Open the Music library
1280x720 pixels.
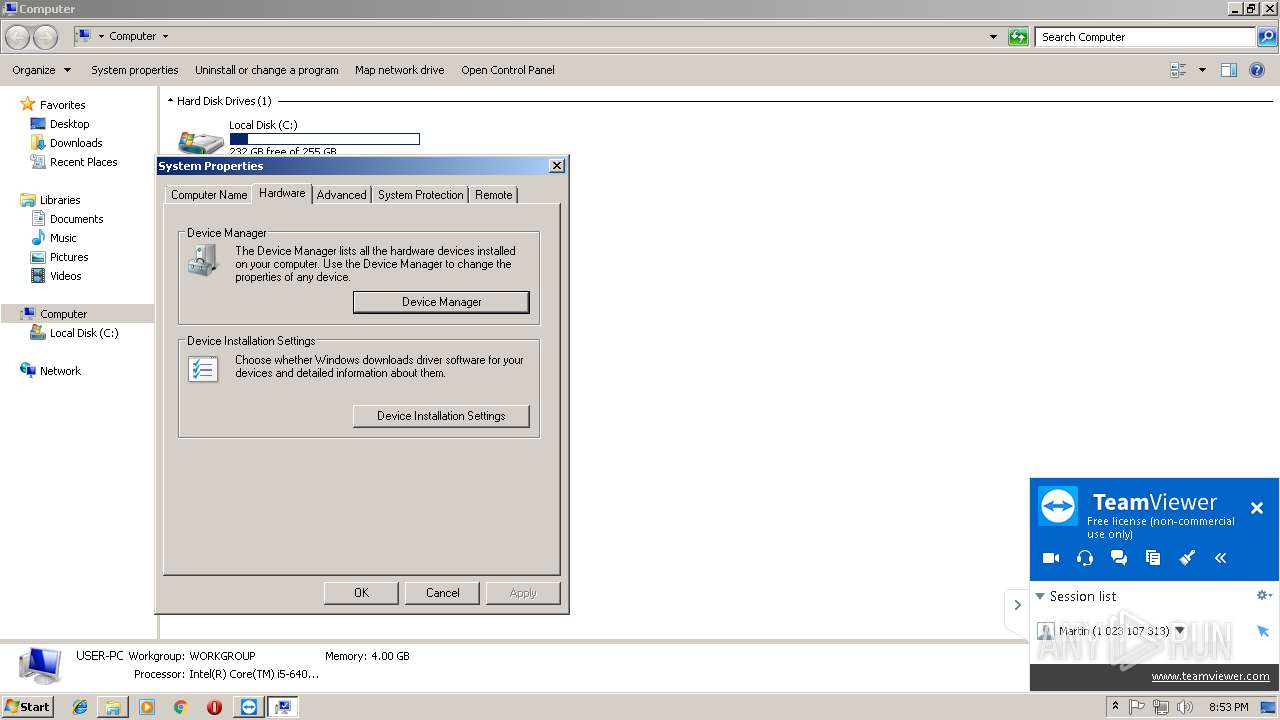(63, 238)
